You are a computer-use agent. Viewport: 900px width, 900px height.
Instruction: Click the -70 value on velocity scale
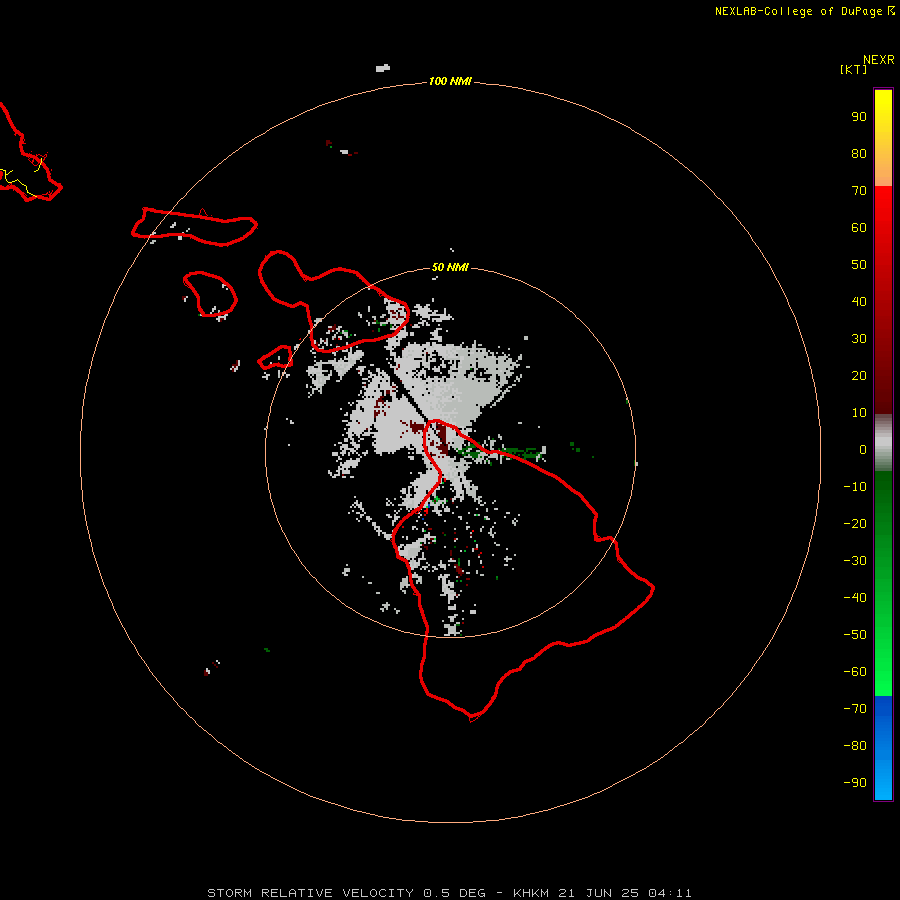[855, 709]
